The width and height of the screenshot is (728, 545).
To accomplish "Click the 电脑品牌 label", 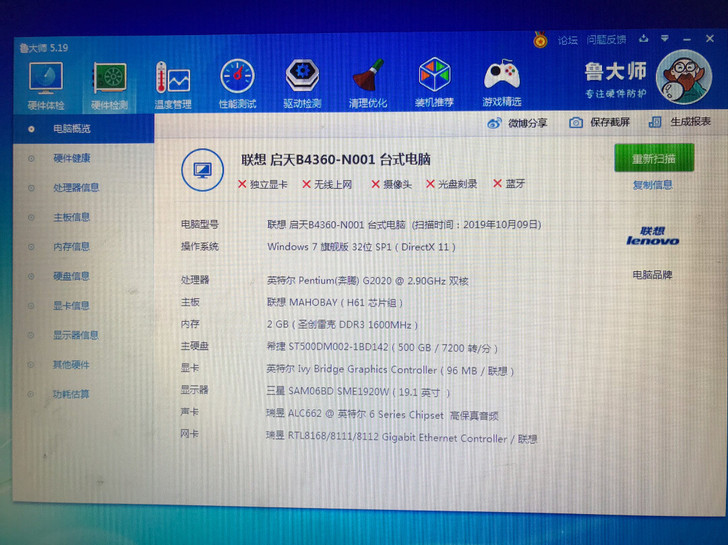I will point(652,275).
